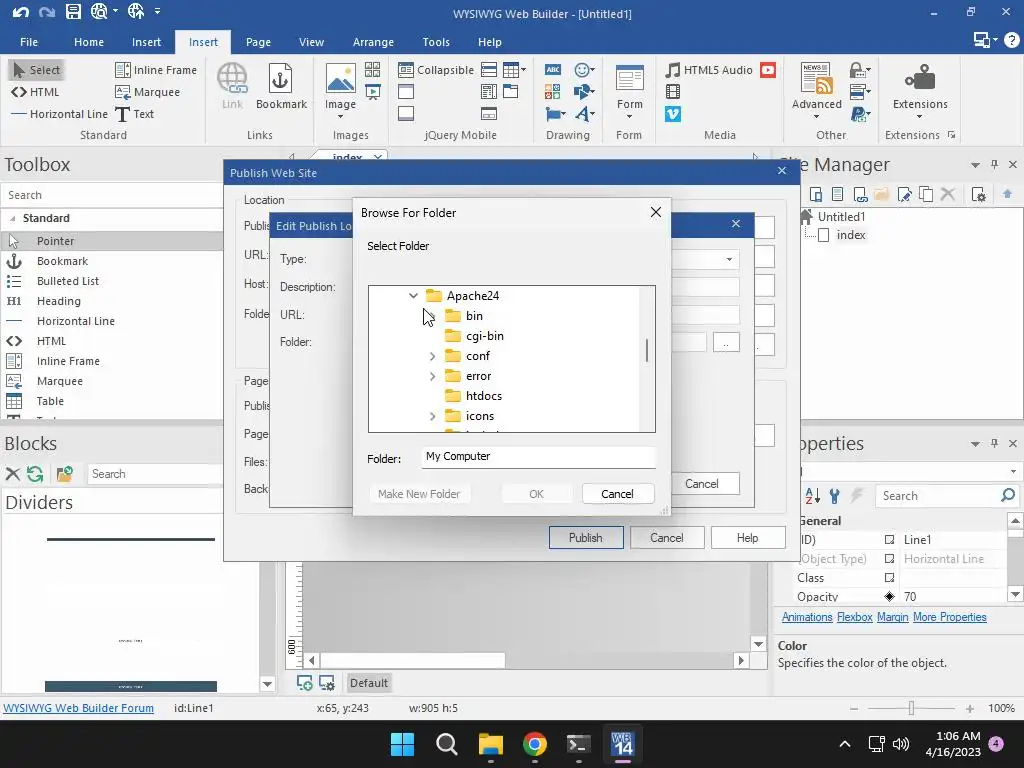The width and height of the screenshot is (1024, 768).
Task: Open the Type dropdown in Edit Publish Location
Action: pos(729,260)
